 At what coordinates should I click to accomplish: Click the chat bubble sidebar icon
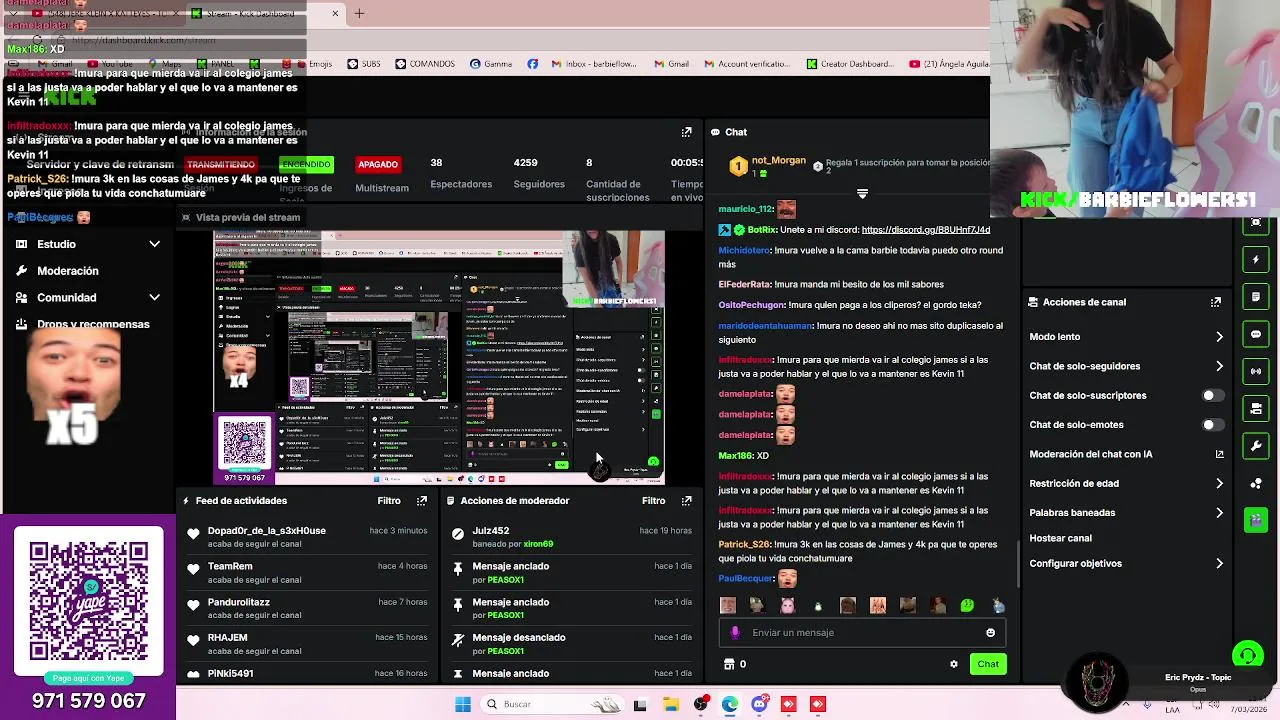point(1256,334)
